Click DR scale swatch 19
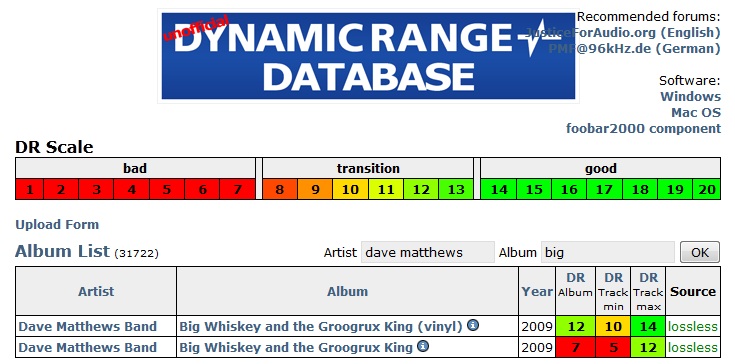The width and height of the screenshot is (735, 364). (x=675, y=189)
